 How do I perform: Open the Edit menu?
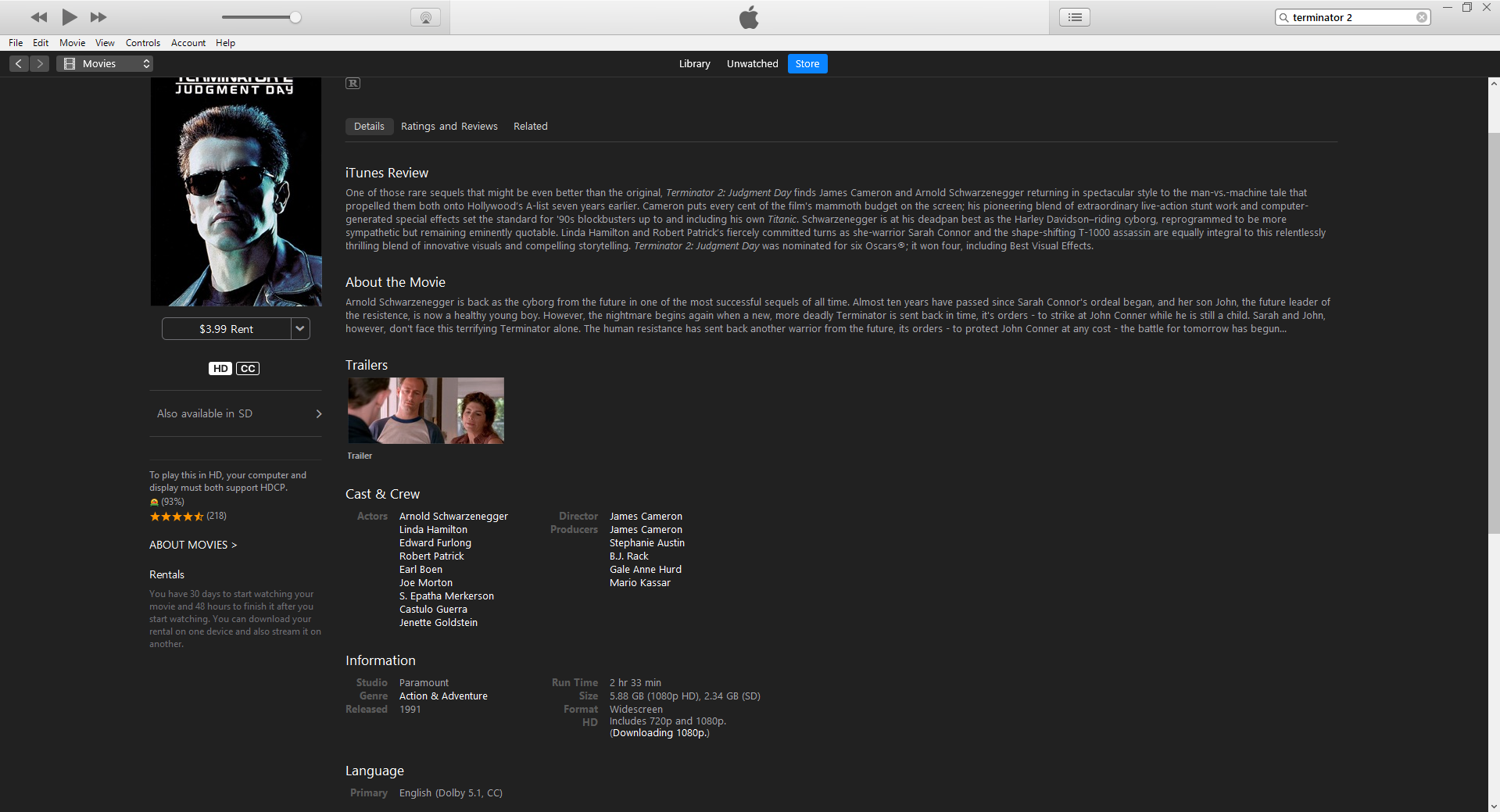click(x=41, y=43)
